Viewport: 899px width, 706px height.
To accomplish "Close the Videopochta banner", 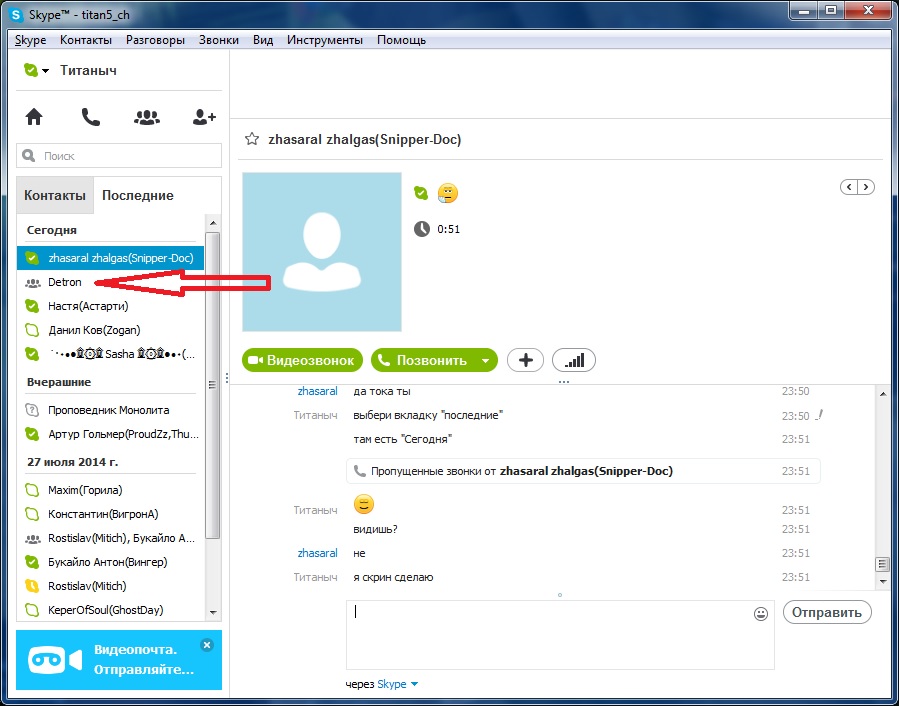I will pyautogui.click(x=207, y=645).
